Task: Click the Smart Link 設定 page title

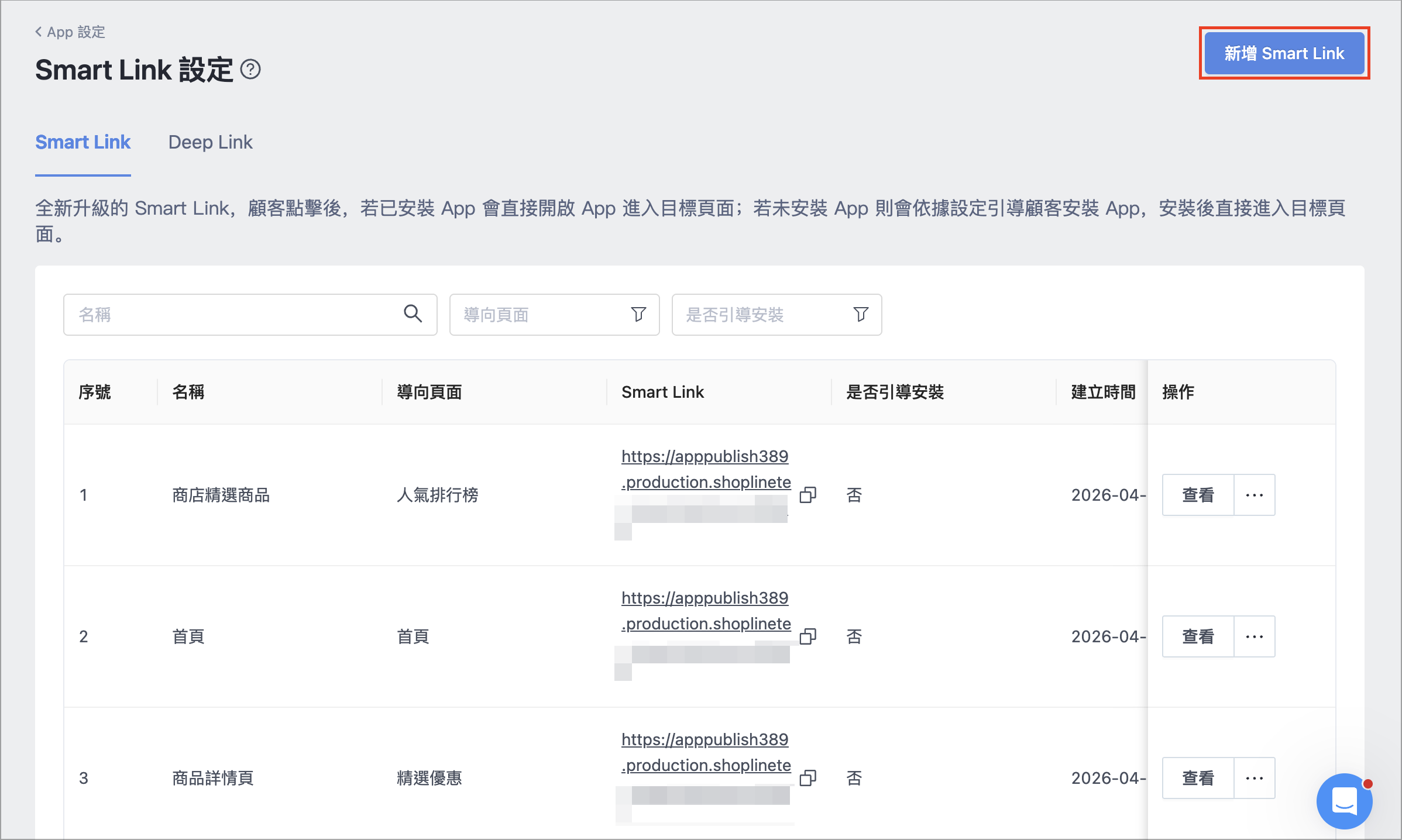Action: coord(134,70)
